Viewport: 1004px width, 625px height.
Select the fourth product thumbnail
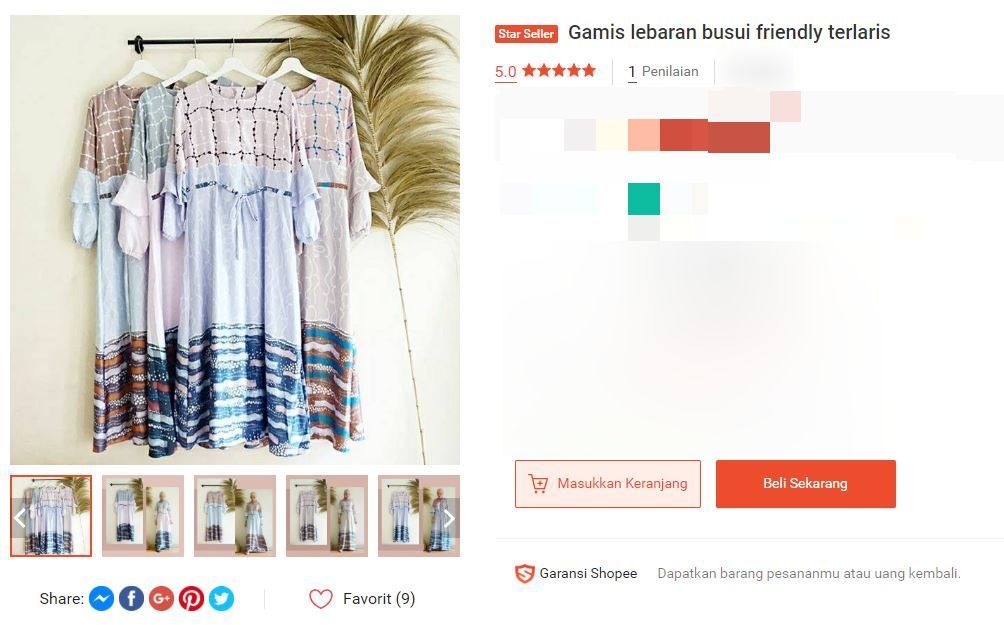327,516
